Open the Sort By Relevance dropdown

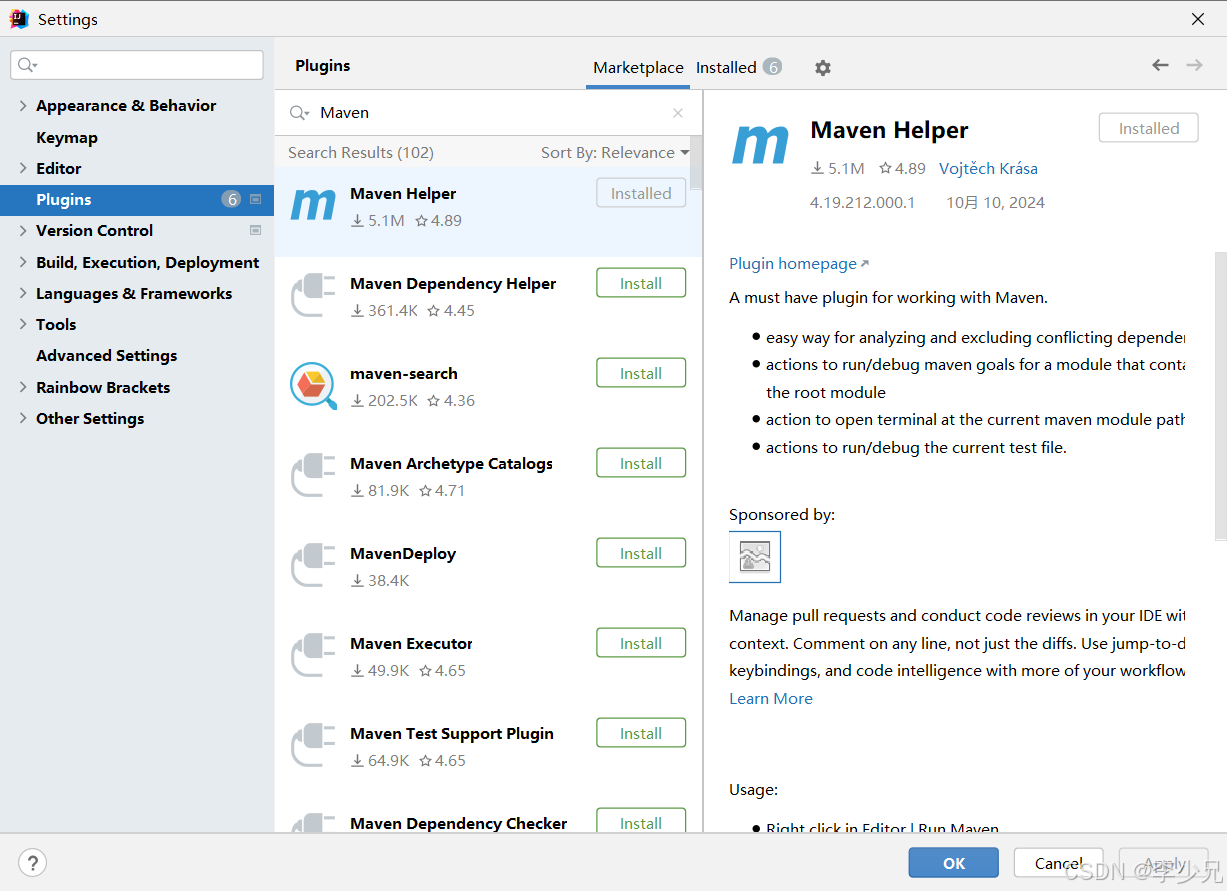[615, 153]
